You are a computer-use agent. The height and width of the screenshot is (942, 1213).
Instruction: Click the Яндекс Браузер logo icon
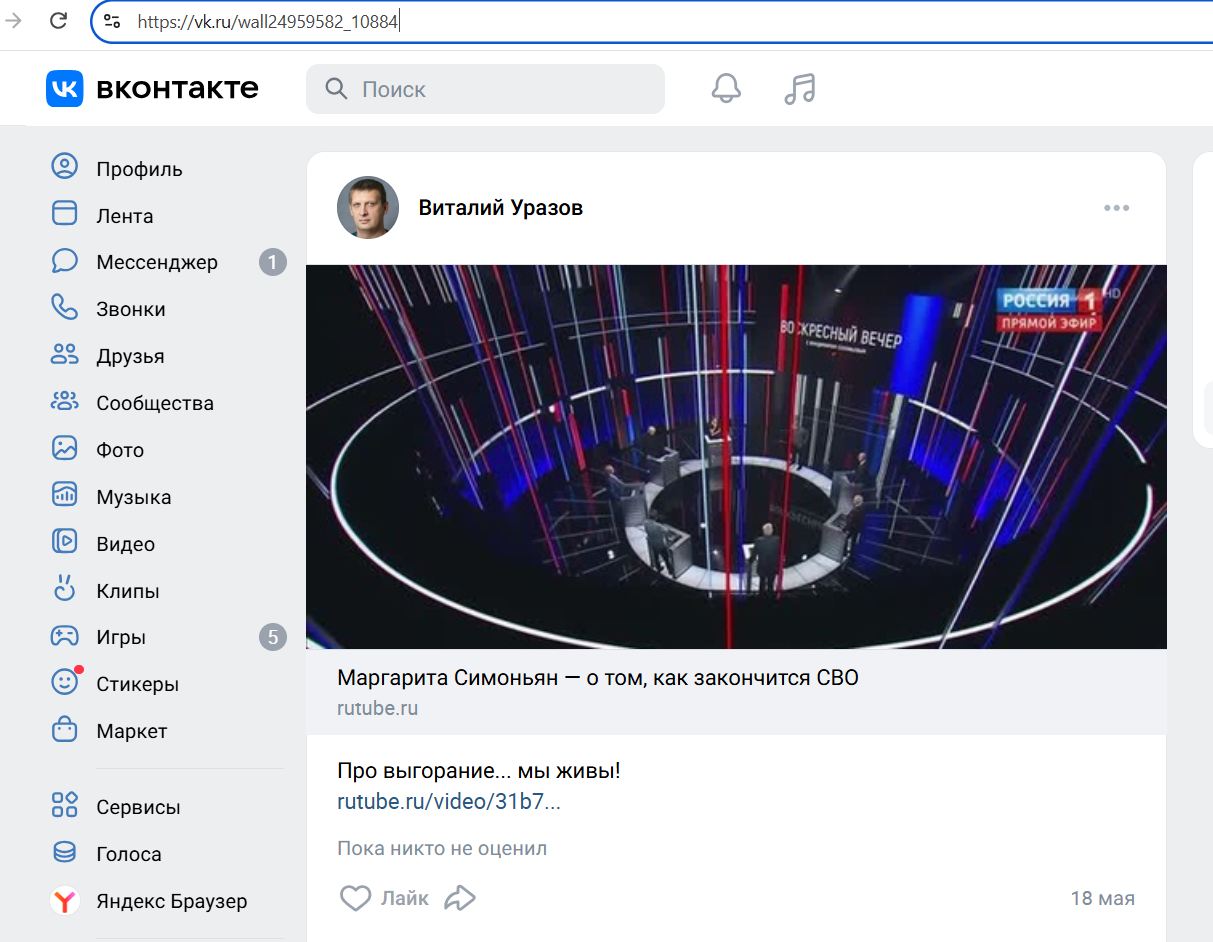pos(64,901)
